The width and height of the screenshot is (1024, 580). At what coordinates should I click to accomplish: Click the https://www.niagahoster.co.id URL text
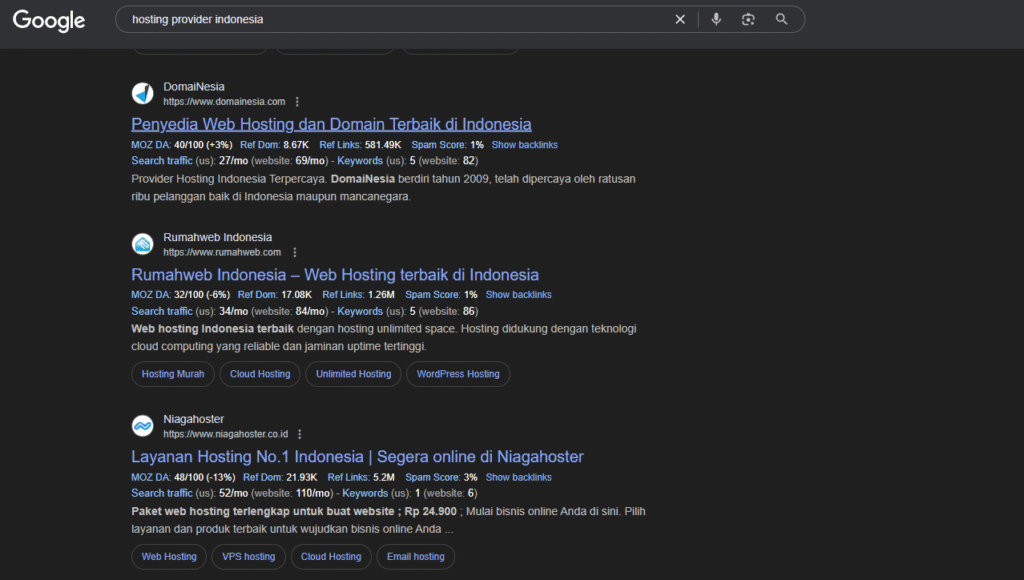(225, 434)
